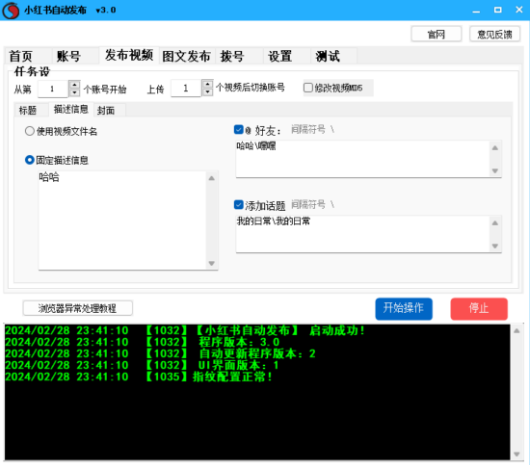Click the log console down scroll arrow
Viewport: 530px width, 465px height.
[x=517, y=454]
